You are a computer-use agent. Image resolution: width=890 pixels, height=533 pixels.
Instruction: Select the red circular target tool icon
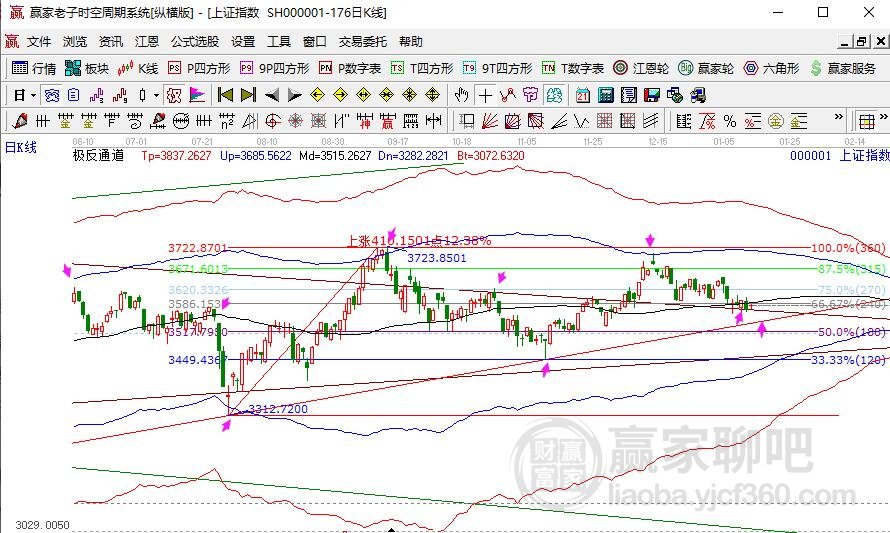point(273,121)
